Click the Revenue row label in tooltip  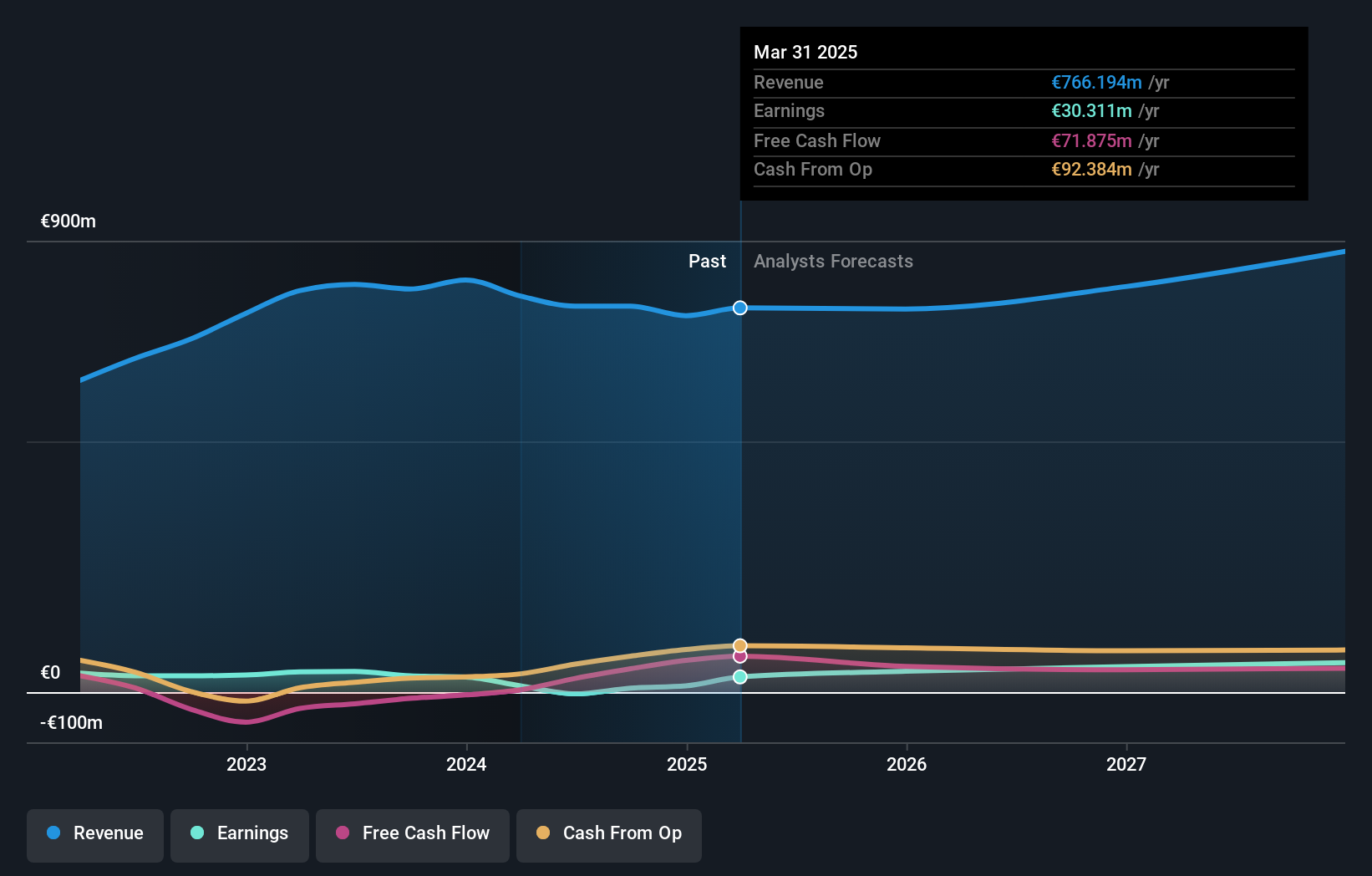(x=788, y=83)
